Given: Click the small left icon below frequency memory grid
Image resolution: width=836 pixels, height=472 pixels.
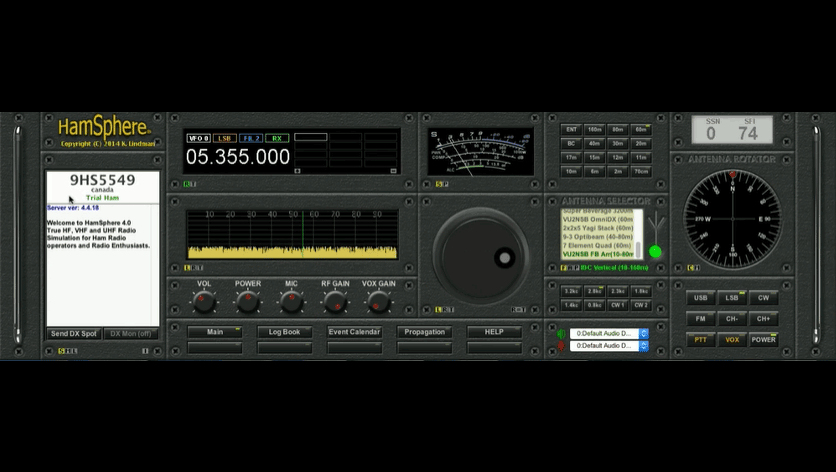Looking at the screenshot, I should (x=298, y=171).
